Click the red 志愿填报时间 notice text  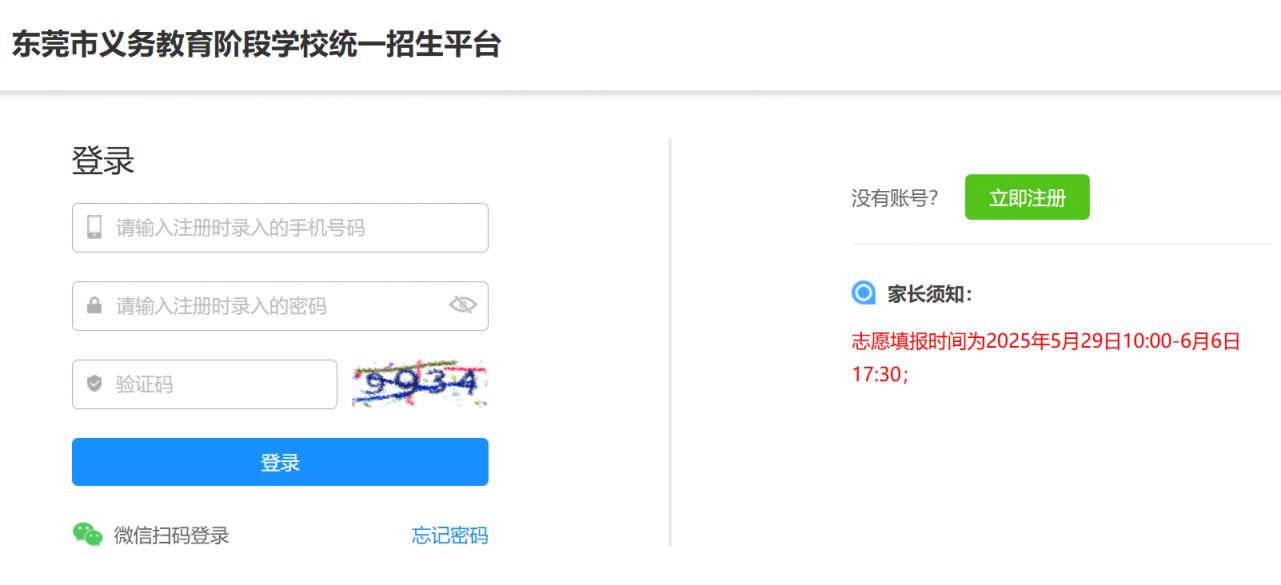tap(1045, 342)
